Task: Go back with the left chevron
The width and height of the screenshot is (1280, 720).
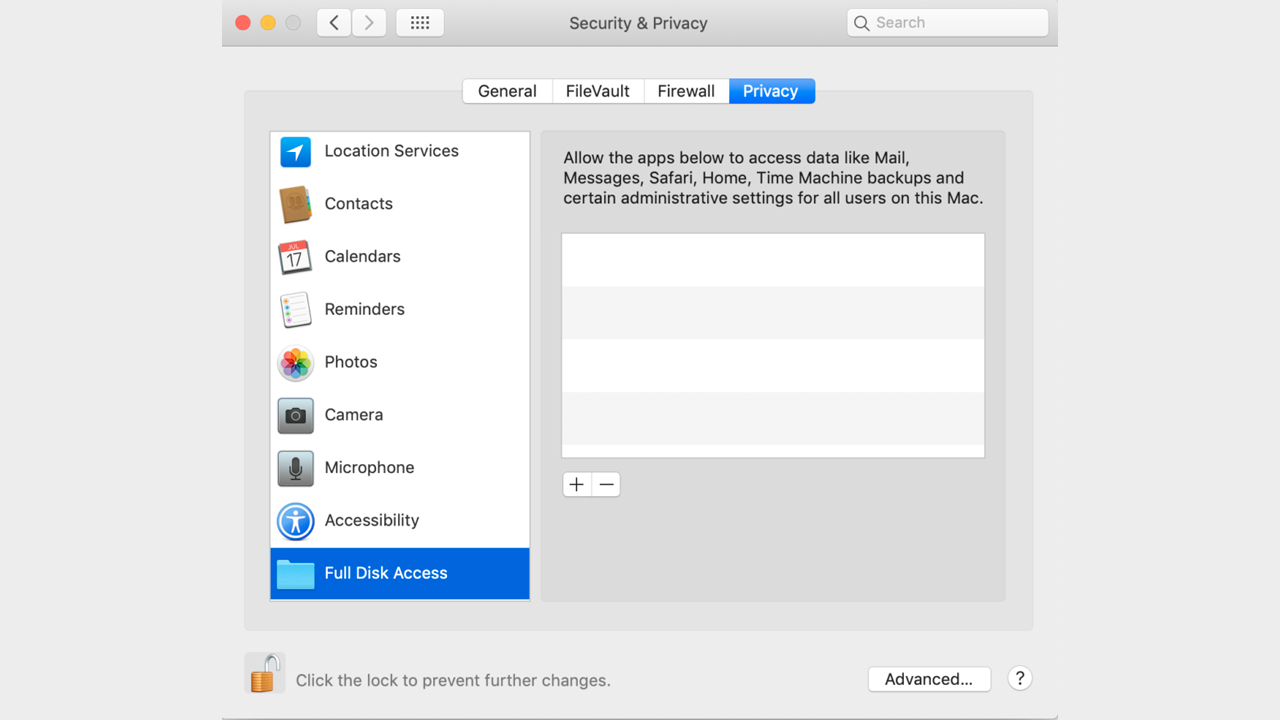Action: point(334,23)
